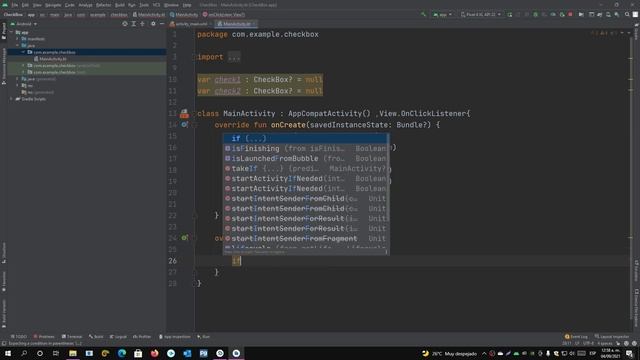Open the Logcat tool window
Screen dimensions: 640x360
pyautogui.click(x=118, y=337)
